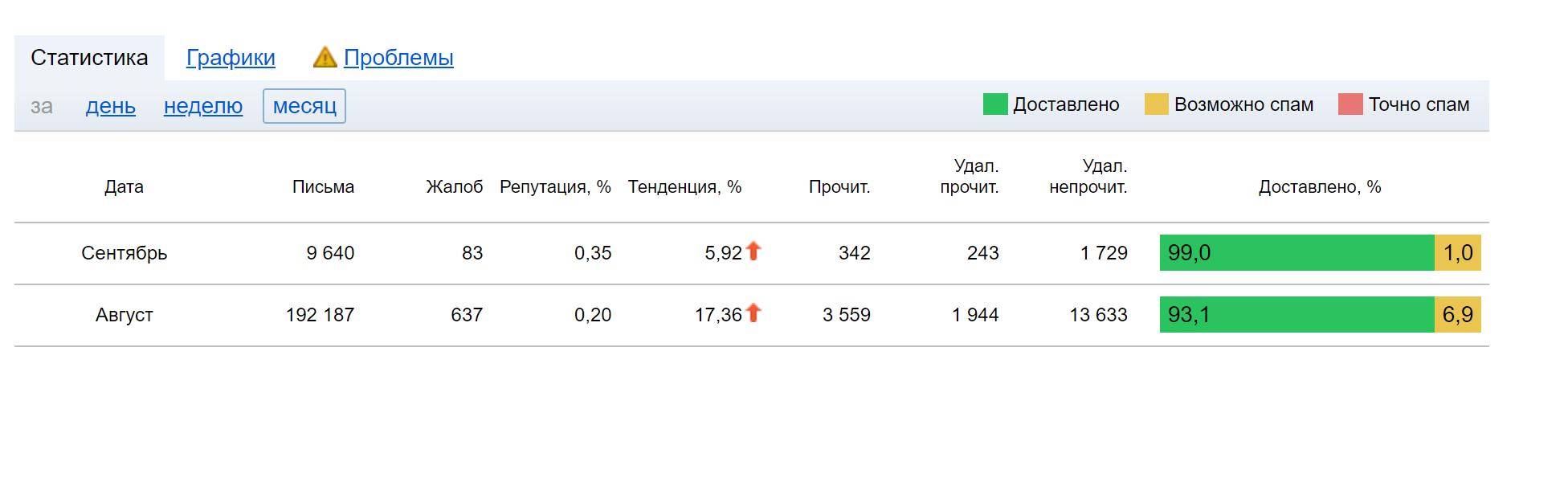
Task: Click the Письма column header
Action: pyautogui.click(x=323, y=187)
